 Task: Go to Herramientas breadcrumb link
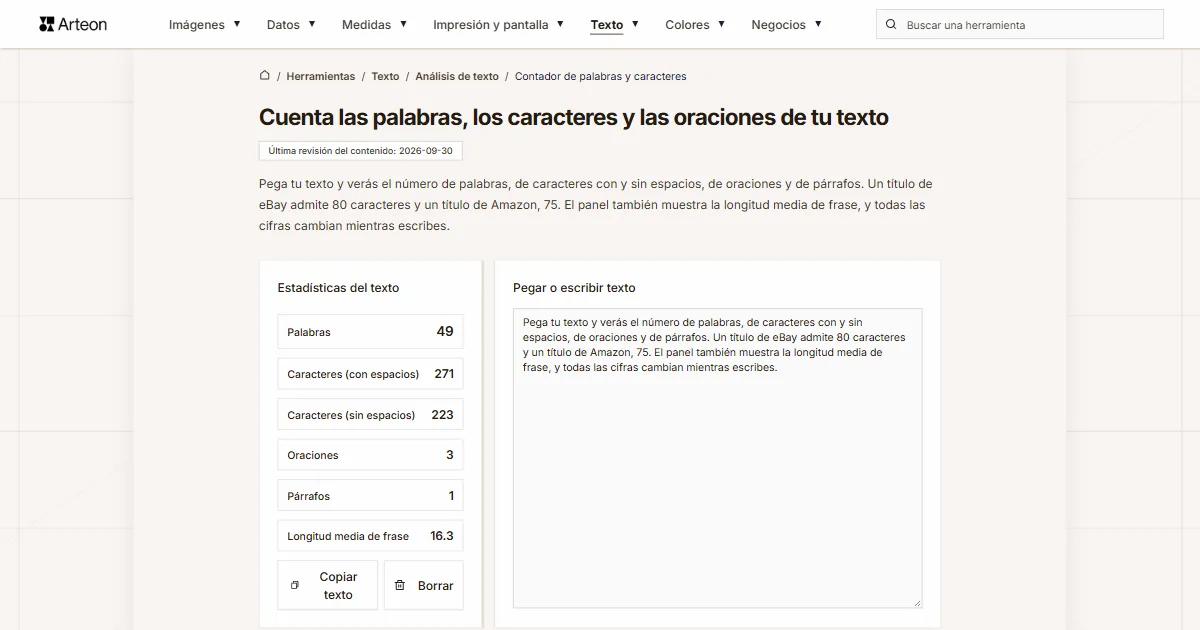coord(320,76)
